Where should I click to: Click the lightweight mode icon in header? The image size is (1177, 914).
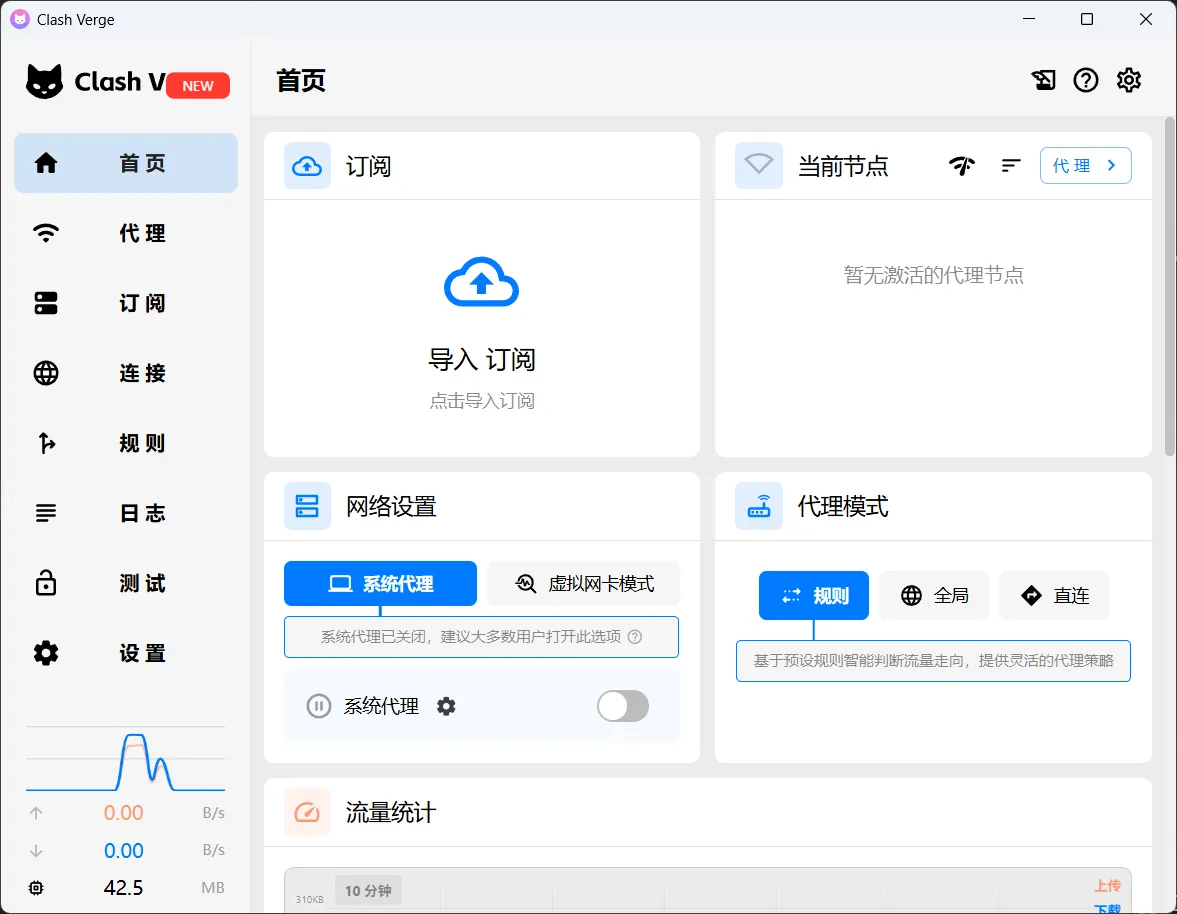tap(1043, 80)
